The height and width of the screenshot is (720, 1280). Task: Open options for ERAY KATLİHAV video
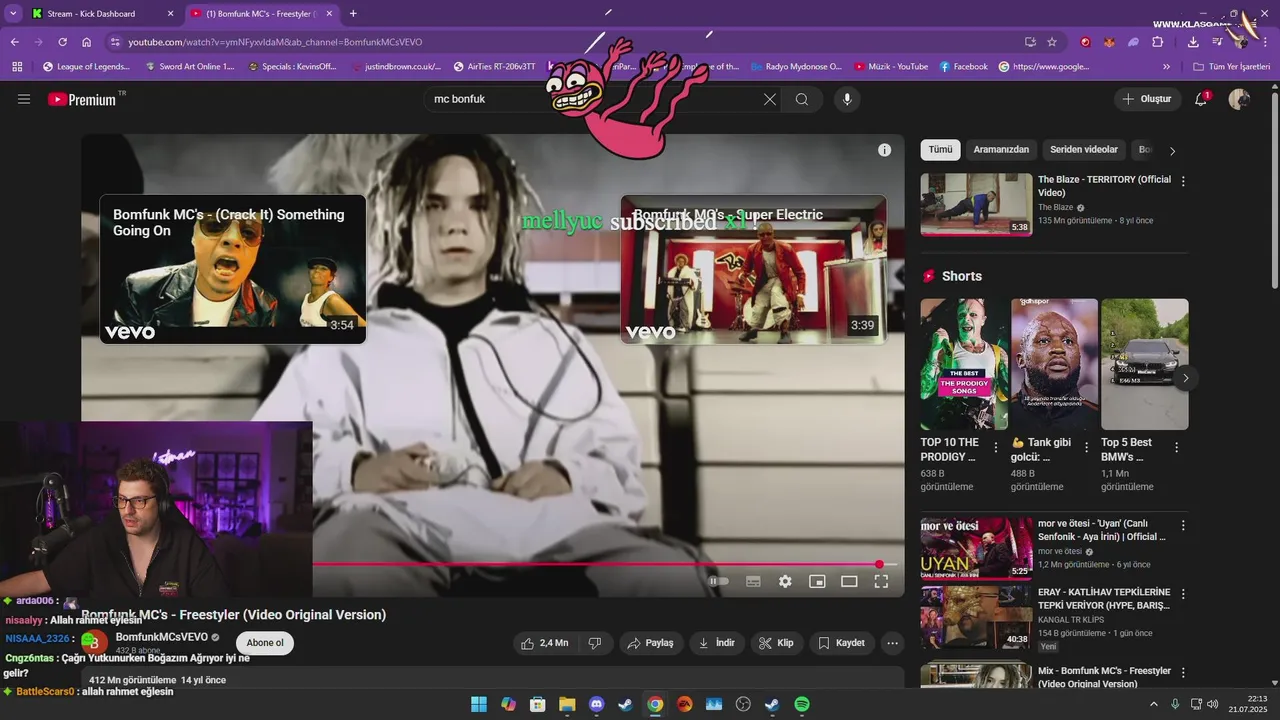(1183, 594)
